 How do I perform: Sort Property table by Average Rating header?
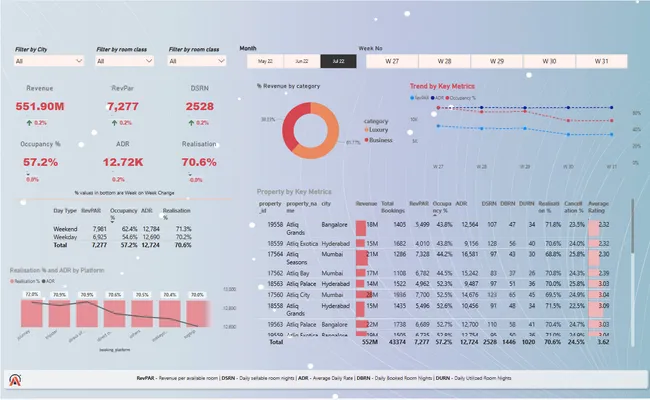coord(598,207)
